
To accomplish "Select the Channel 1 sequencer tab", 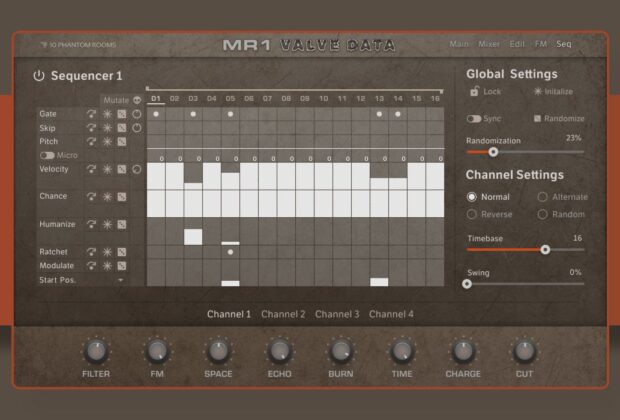I will coord(229,314).
